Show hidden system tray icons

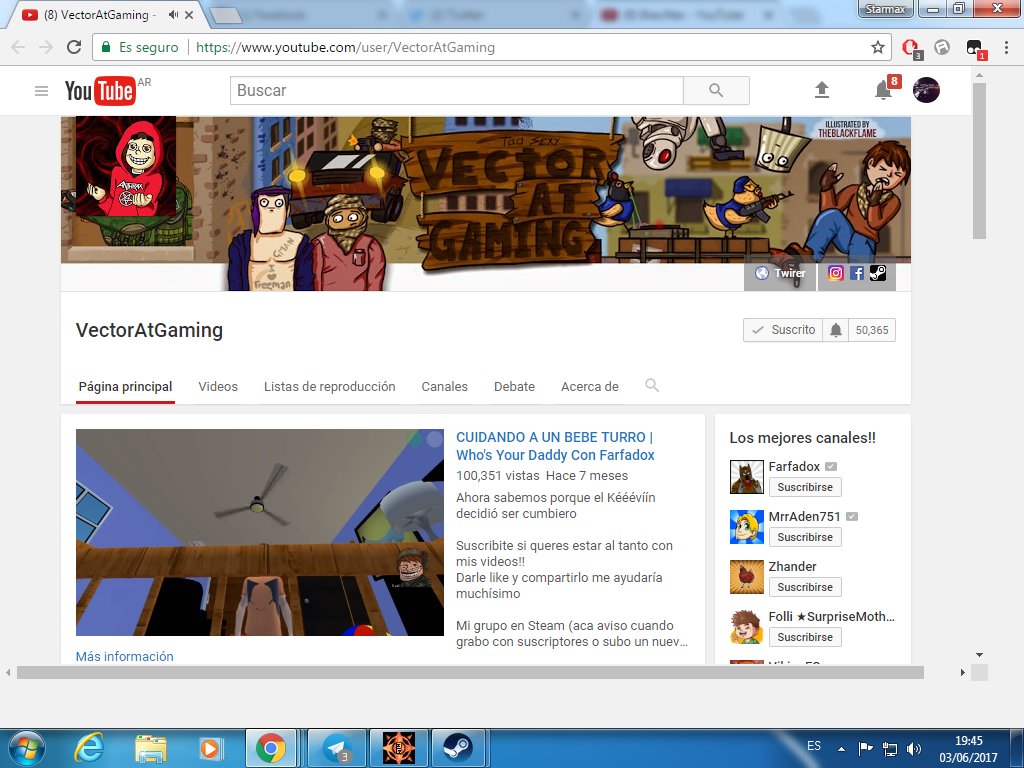(x=842, y=749)
